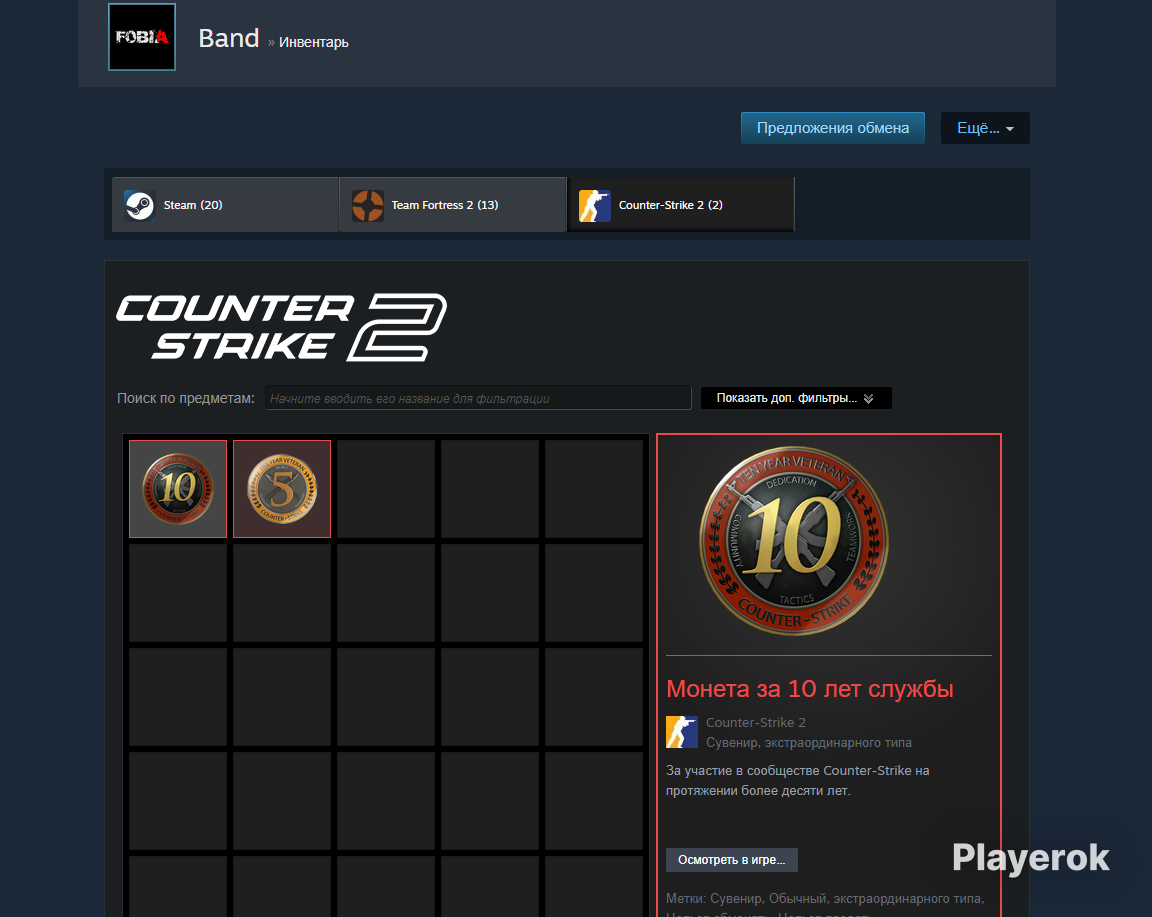
Task: Click the item description about десяти лет
Action: [798, 780]
